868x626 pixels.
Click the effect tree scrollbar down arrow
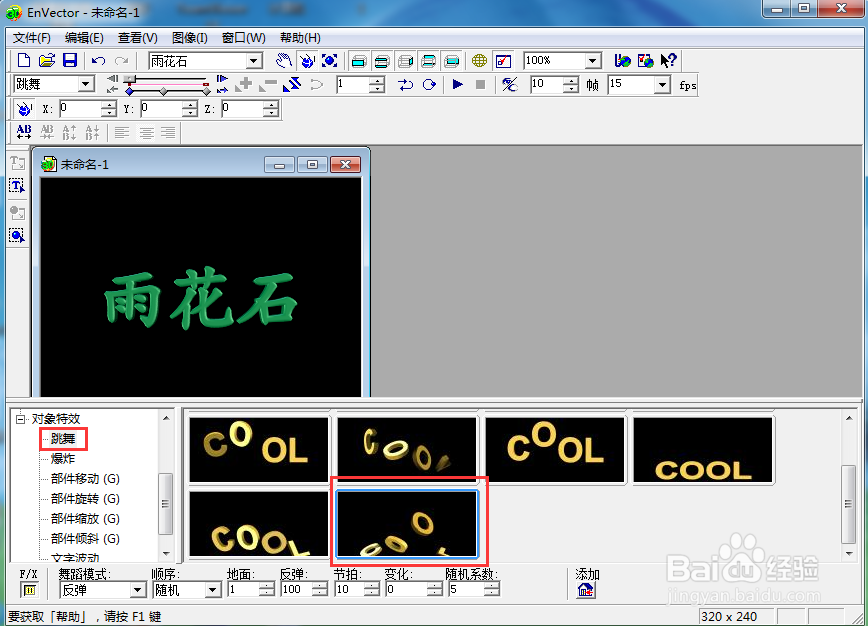(x=166, y=553)
